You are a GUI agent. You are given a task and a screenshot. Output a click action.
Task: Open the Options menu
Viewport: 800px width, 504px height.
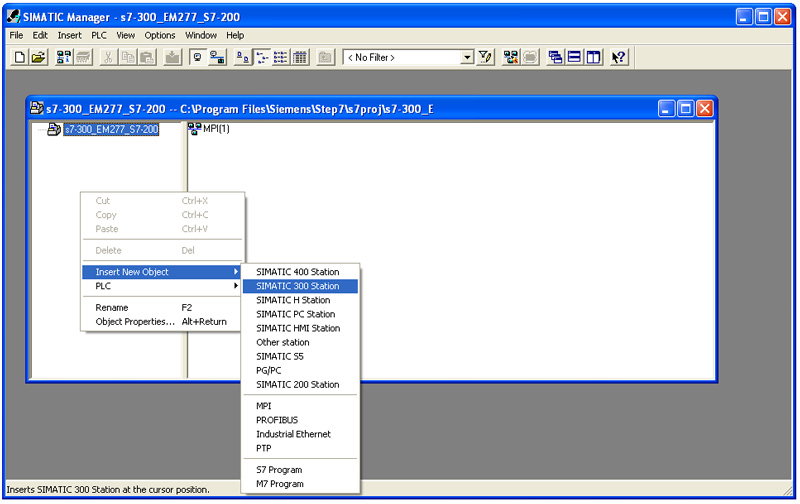click(160, 35)
